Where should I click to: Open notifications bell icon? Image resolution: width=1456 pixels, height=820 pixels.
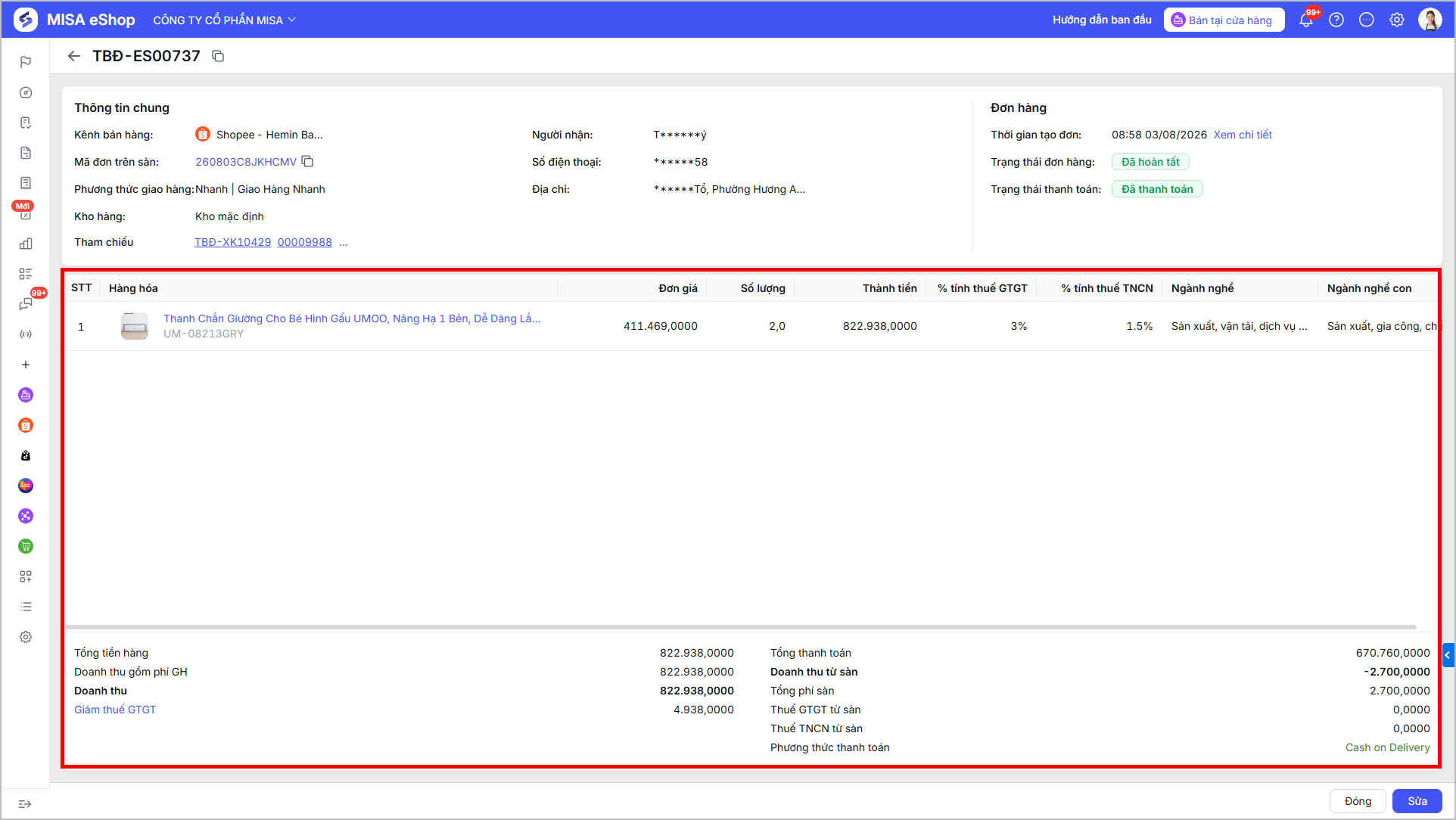tap(1306, 20)
